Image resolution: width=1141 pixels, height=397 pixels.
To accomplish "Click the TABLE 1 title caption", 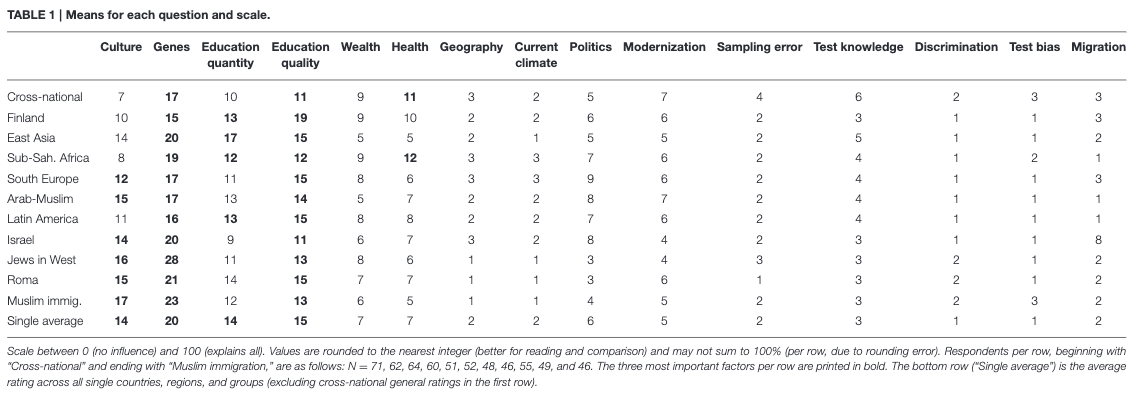I will (138, 15).
